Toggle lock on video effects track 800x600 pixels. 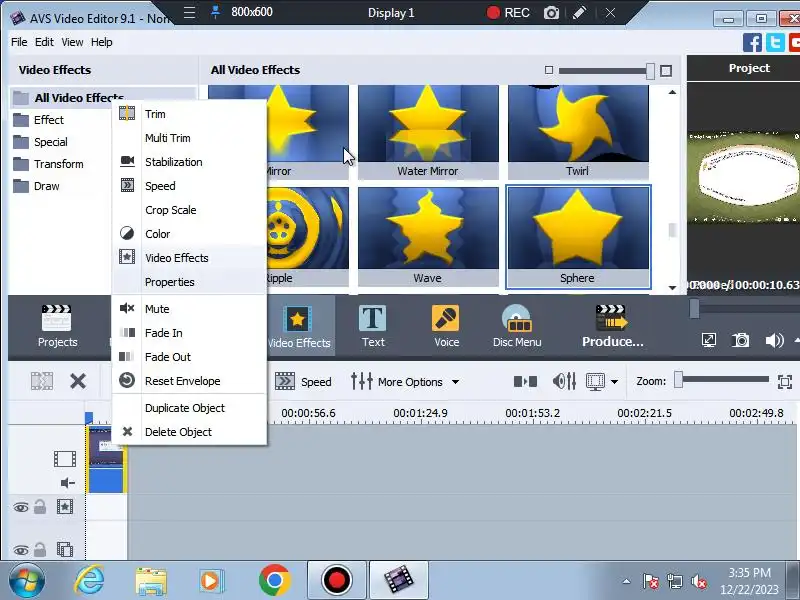point(40,507)
